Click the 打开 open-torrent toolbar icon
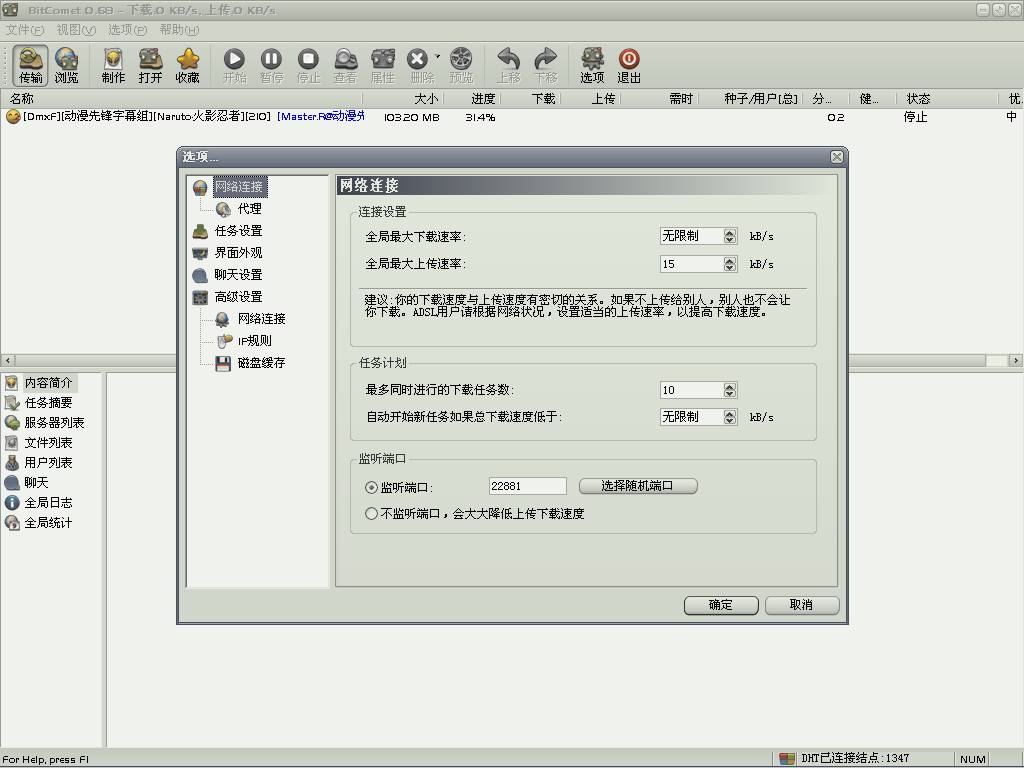This screenshot has height=768, width=1024. point(150,65)
